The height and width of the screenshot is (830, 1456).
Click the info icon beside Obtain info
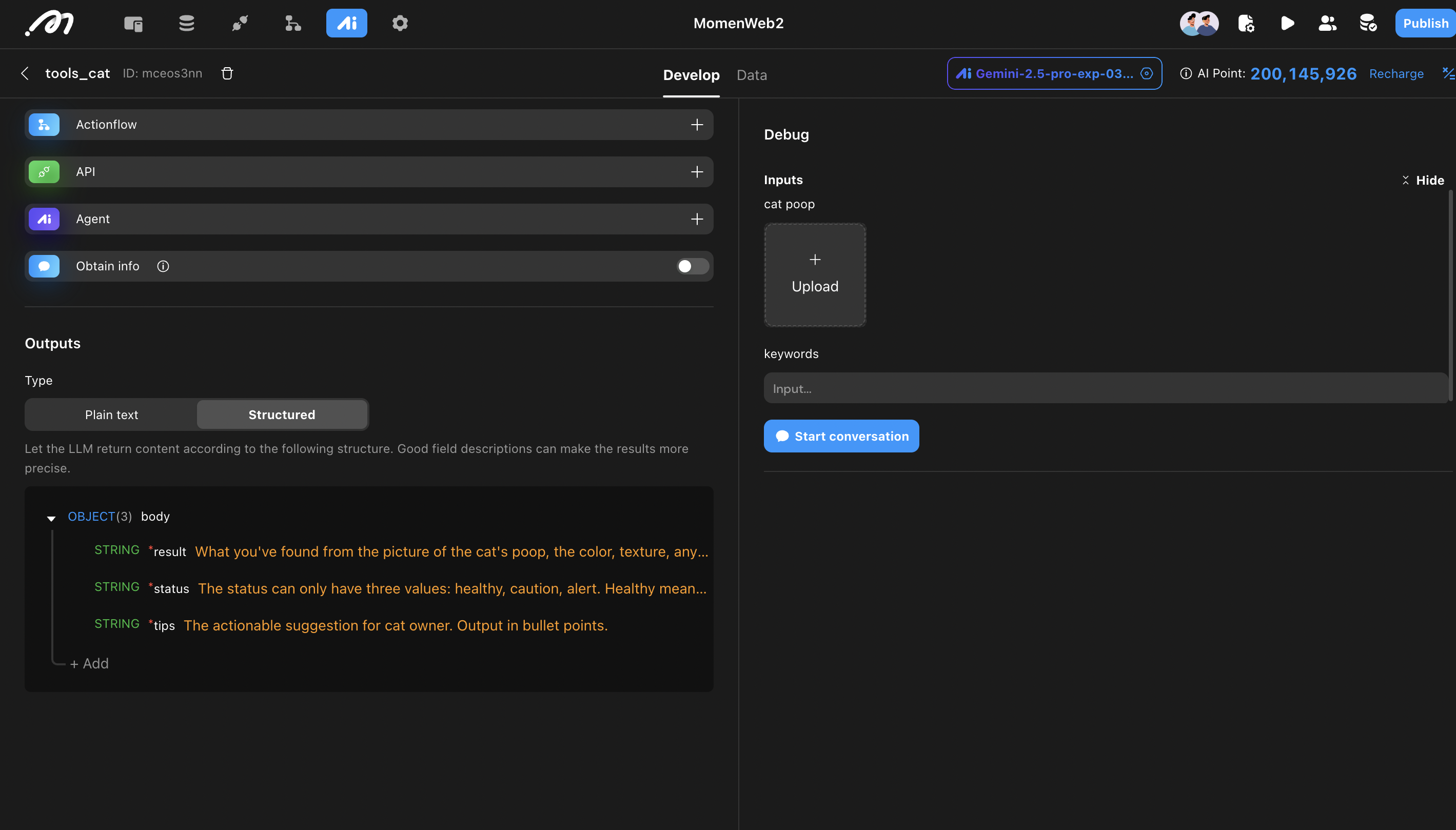click(x=163, y=266)
